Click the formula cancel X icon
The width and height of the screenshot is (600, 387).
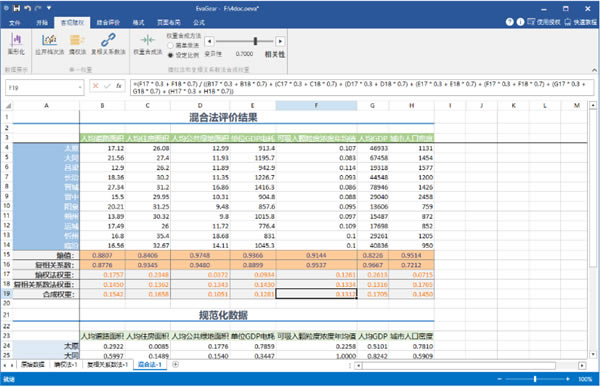pyautogui.click(x=96, y=86)
